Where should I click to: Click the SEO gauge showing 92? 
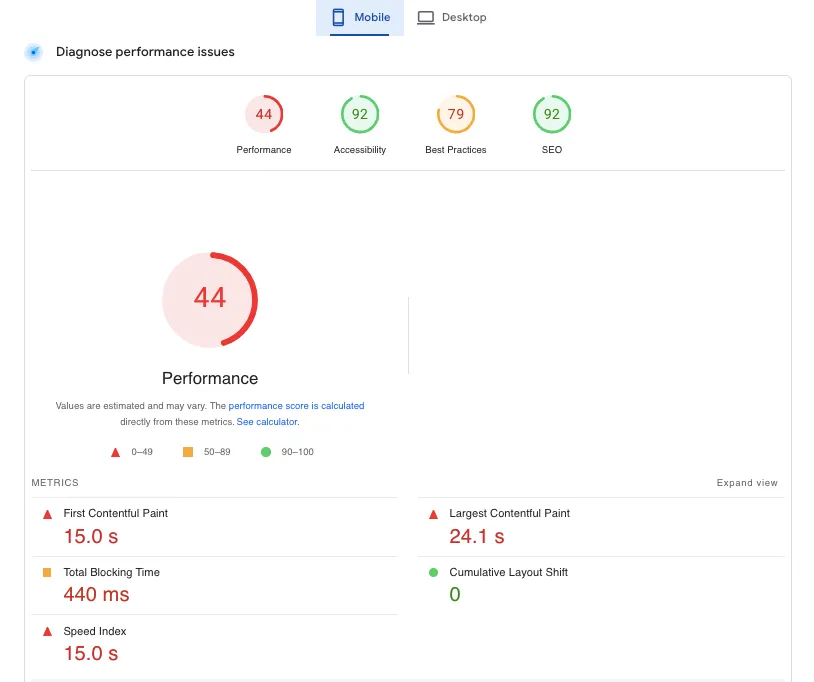click(x=552, y=114)
